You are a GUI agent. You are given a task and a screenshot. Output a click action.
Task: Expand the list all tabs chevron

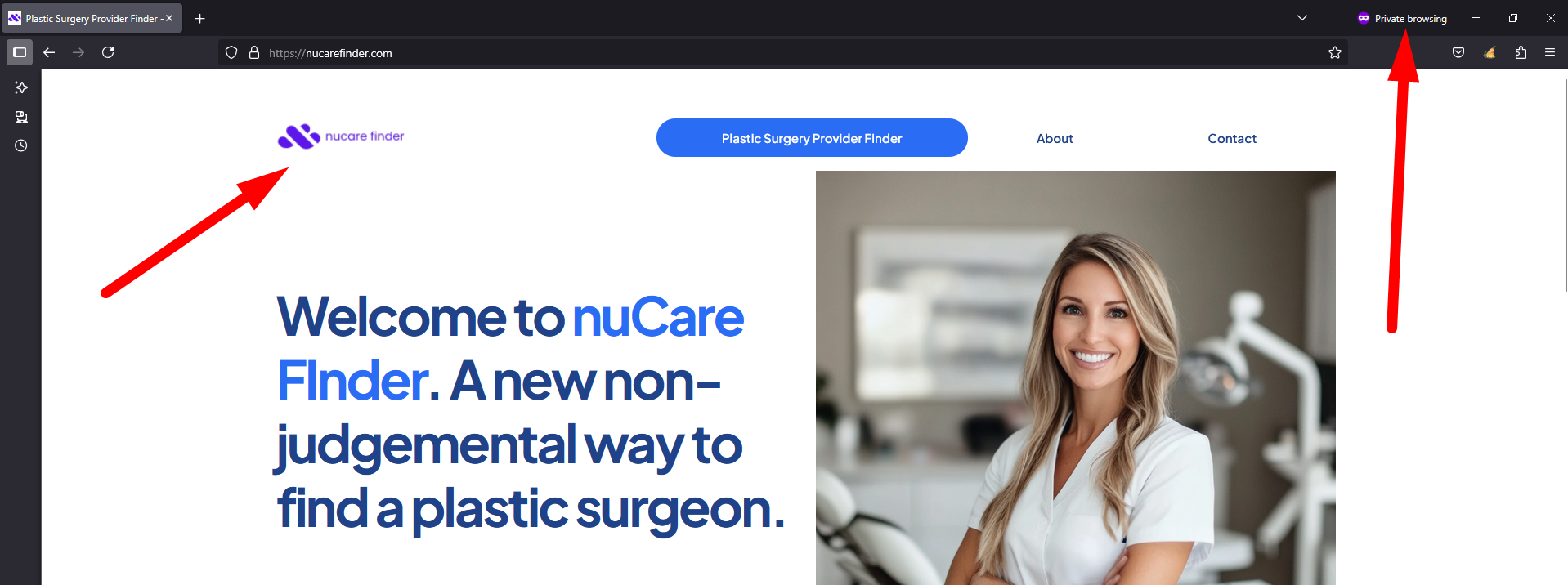pyautogui.click(x=1302, y=18)
